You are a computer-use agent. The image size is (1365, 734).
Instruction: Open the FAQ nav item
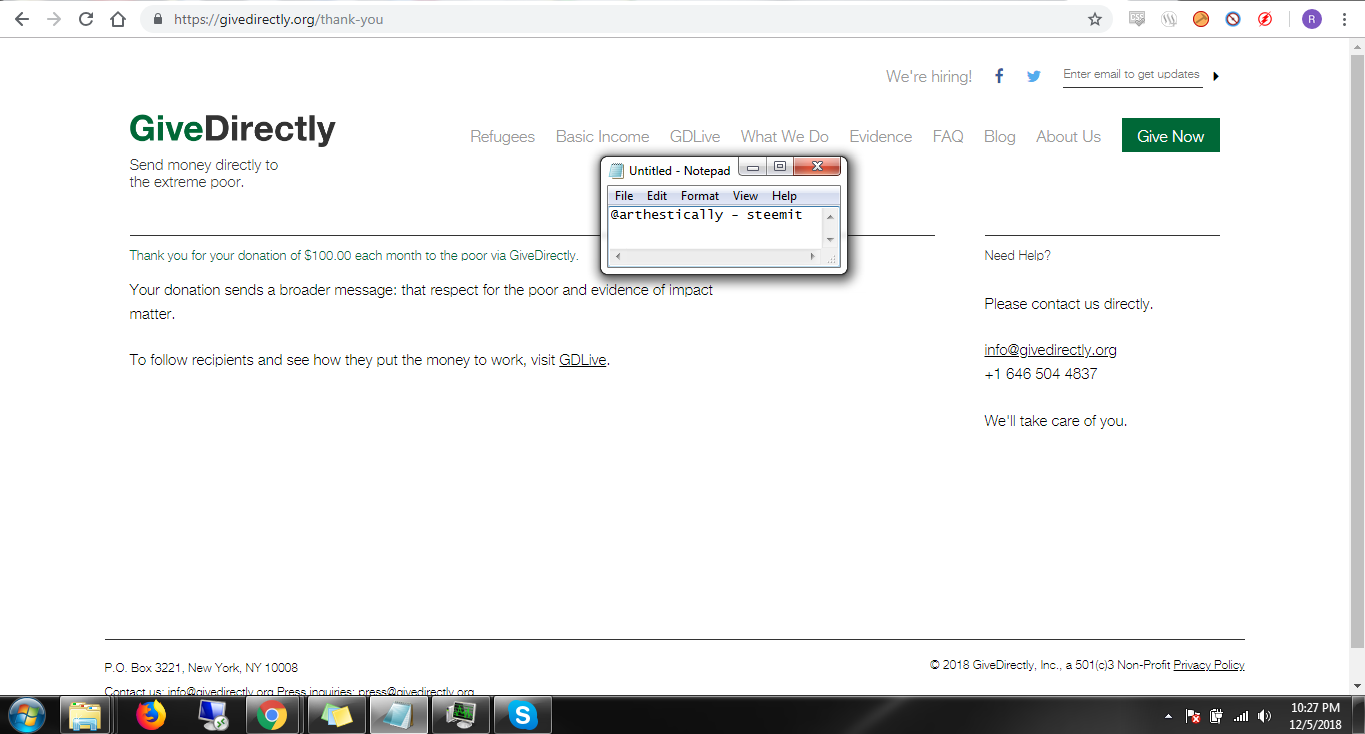[x=948, y=136]
